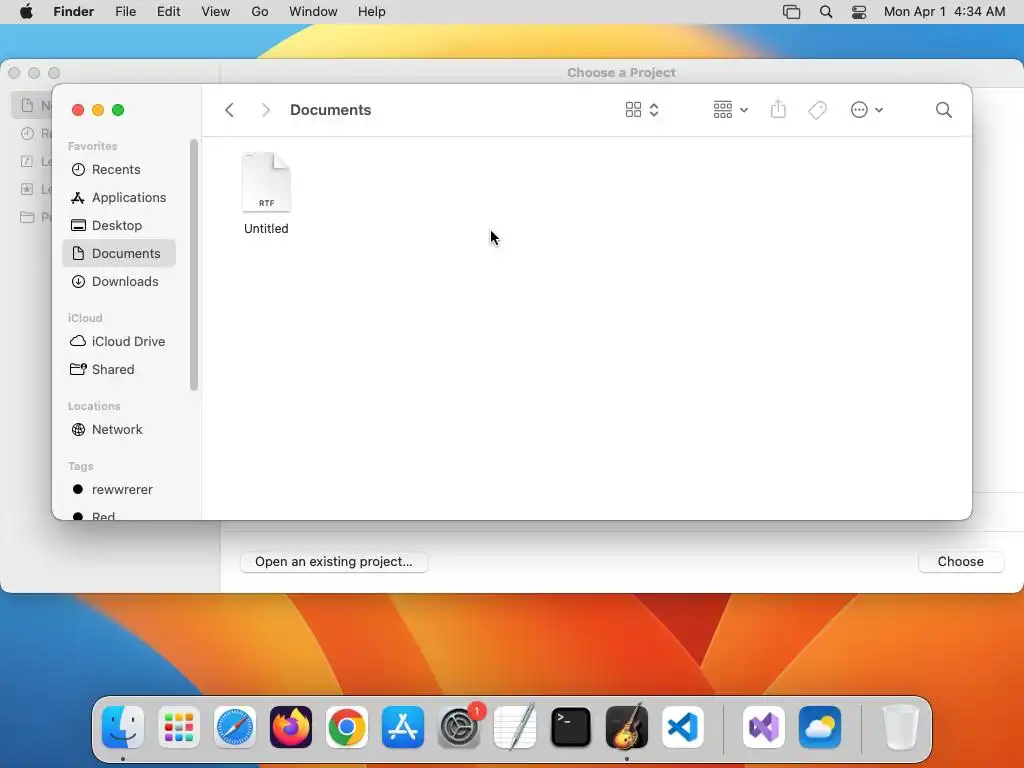Screen dimensions: 1024x768
Task: Open Applications in the sidebar
Action: pos(119,197)
